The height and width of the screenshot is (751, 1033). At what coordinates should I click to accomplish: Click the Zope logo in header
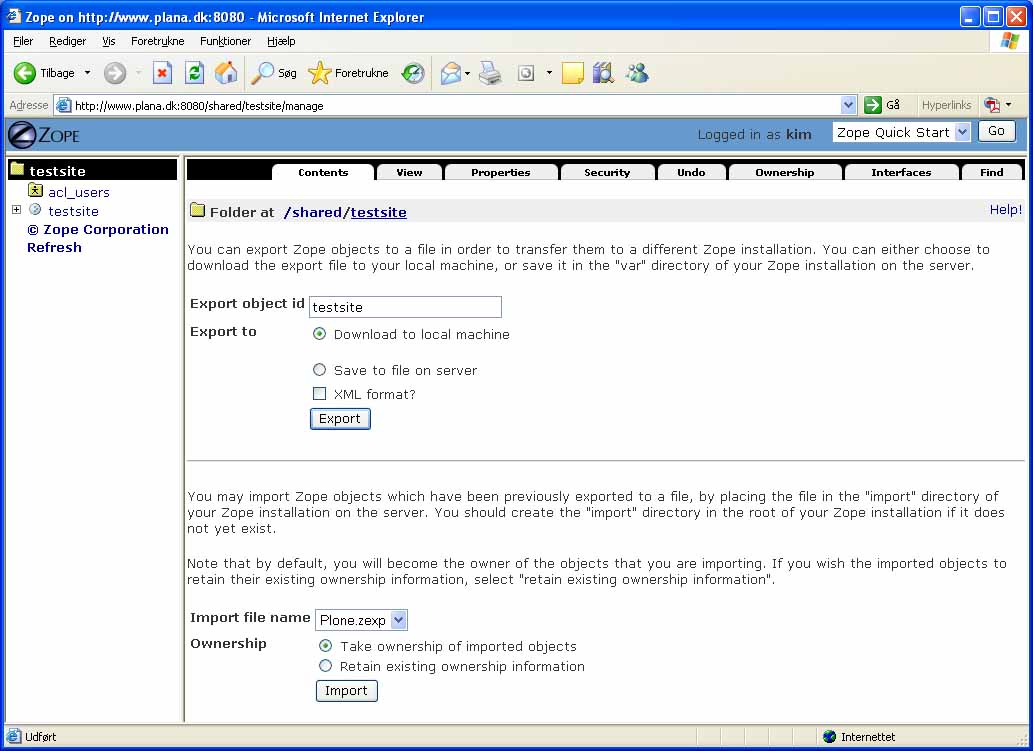click(x=44, y=134)
